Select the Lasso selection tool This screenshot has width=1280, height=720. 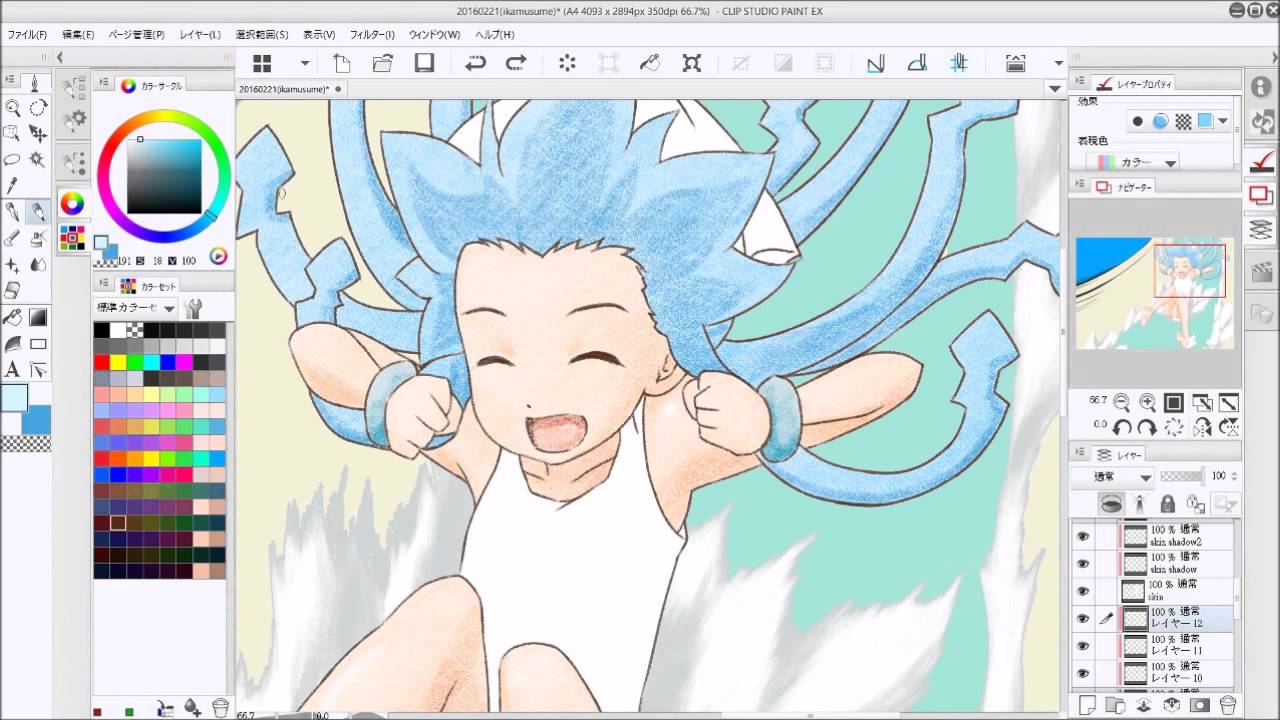13,159
